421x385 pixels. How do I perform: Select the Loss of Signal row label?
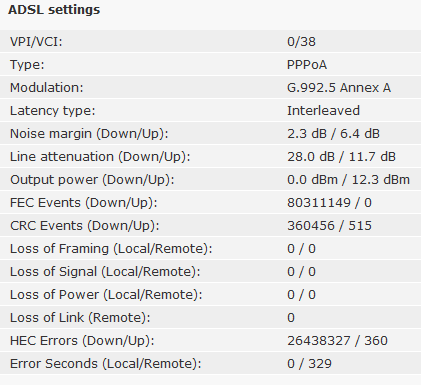click(x=105, y=272)
